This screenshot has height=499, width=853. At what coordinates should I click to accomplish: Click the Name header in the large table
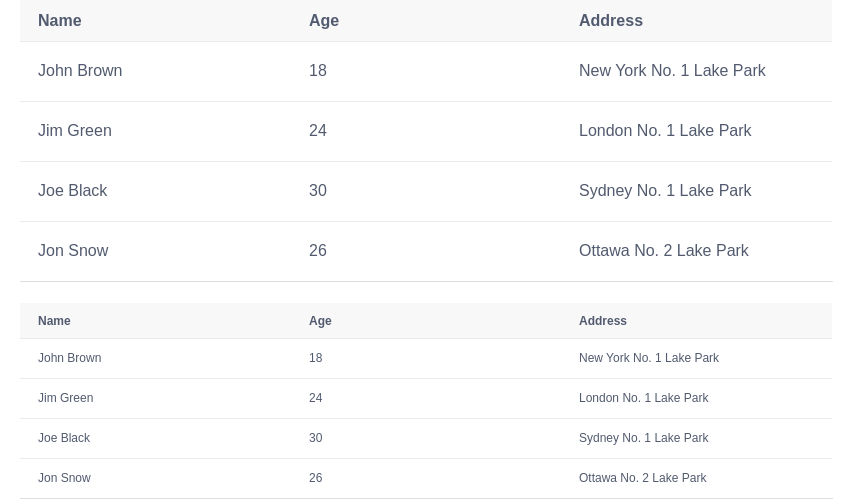point(59,20)
